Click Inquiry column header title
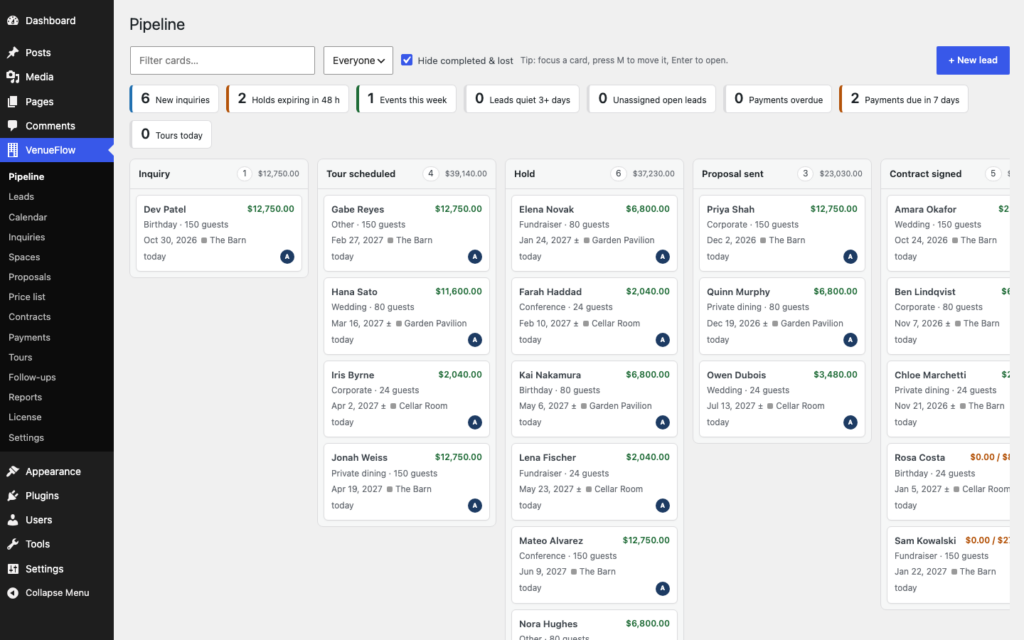1024x640 pixels. [x=154, y=174]
